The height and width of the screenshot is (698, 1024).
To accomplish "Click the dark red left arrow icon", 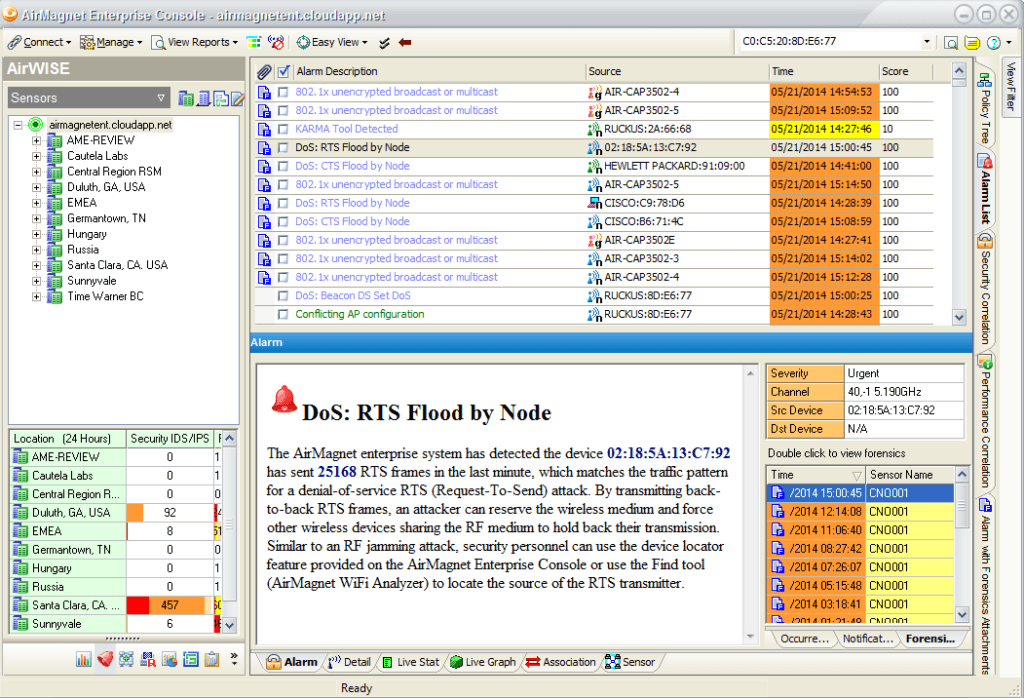I will pos(405,42).
